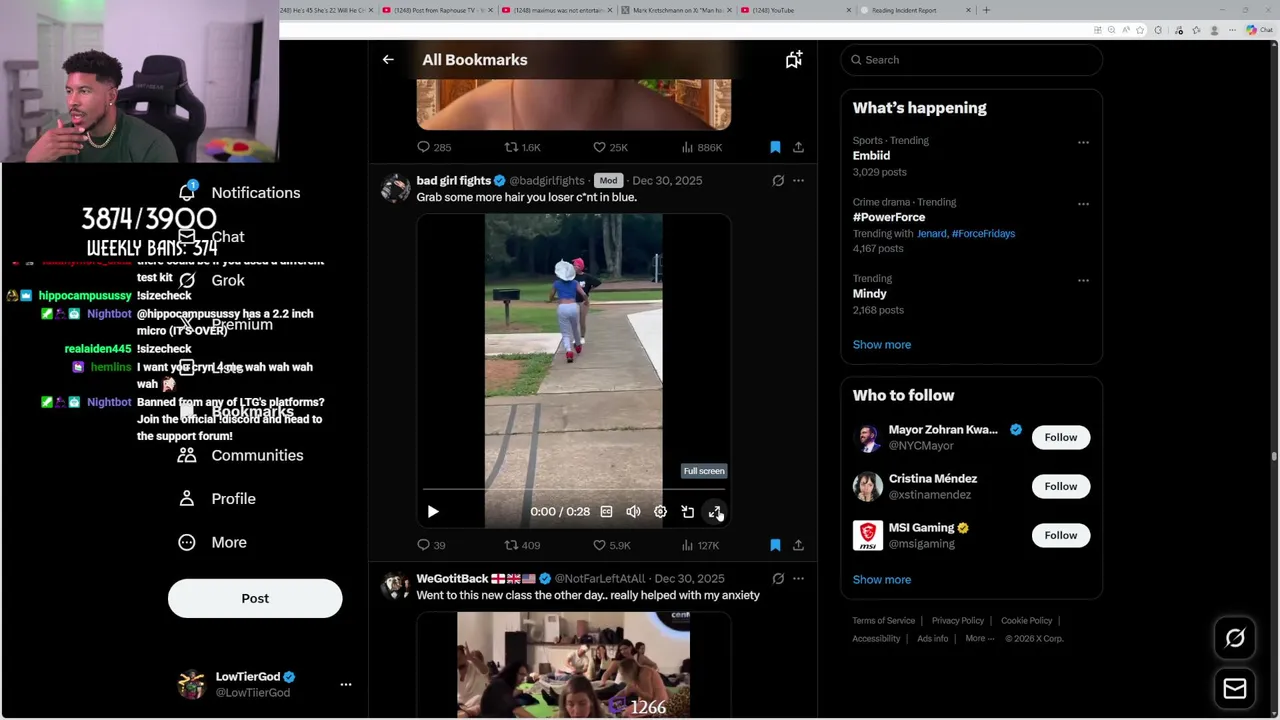Like the post with 5.9K likes
Image resolution: width=1280 pixels, height=720 pixels.
(611, 545)
